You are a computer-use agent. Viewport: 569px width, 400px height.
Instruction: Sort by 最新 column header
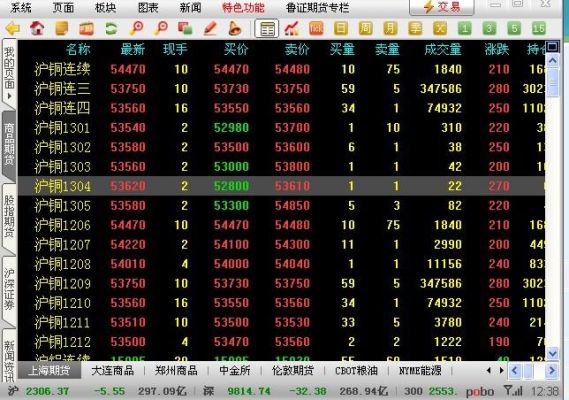pos(133,49)
